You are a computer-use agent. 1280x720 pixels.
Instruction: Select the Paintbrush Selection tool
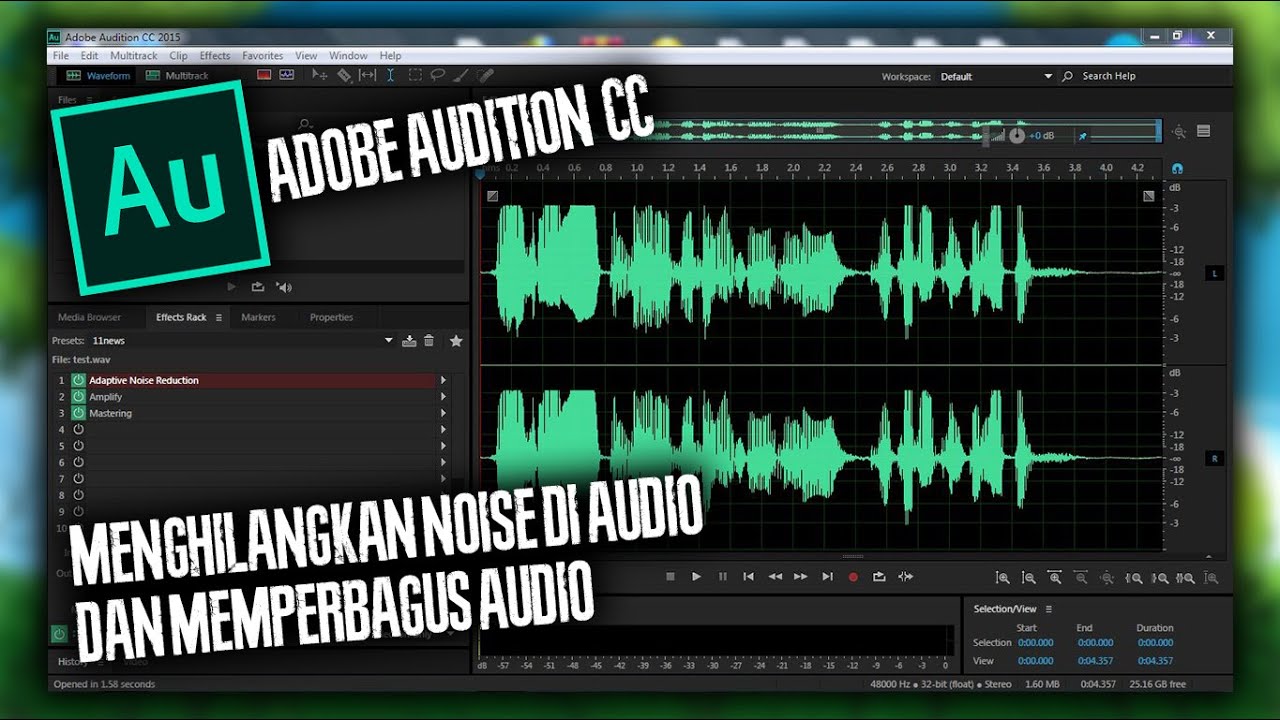pyautogui.click(x=461, y=75)
